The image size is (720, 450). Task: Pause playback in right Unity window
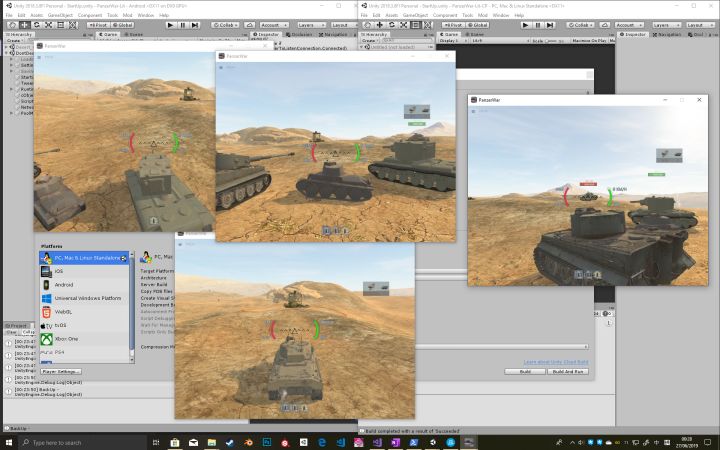[x=538, y=25]
